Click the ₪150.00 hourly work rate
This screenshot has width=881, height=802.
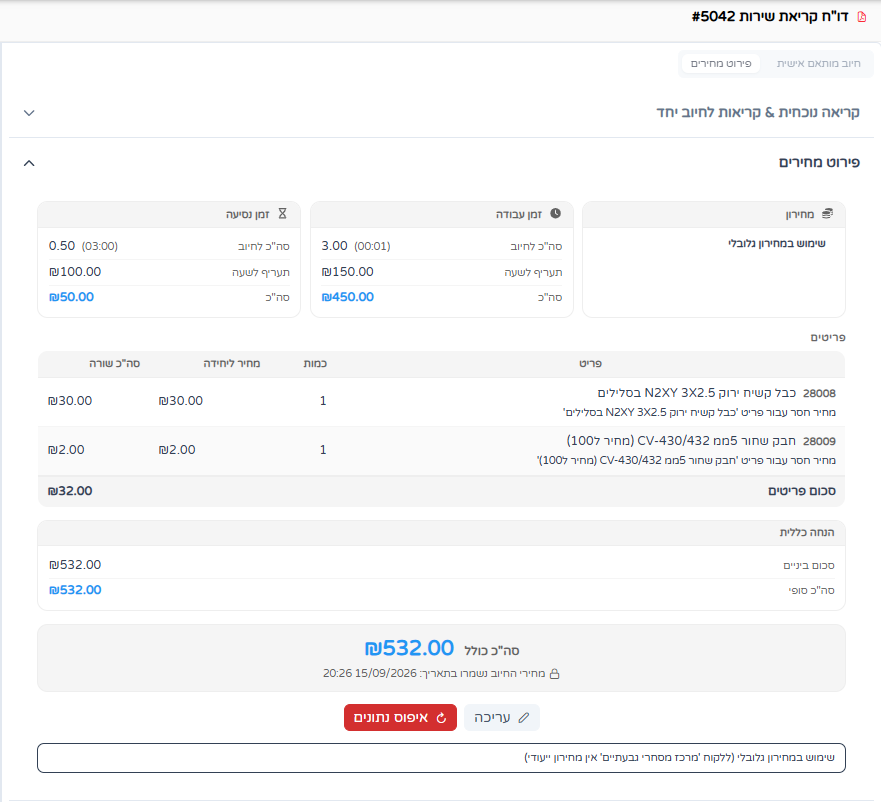tap(347, 272)
